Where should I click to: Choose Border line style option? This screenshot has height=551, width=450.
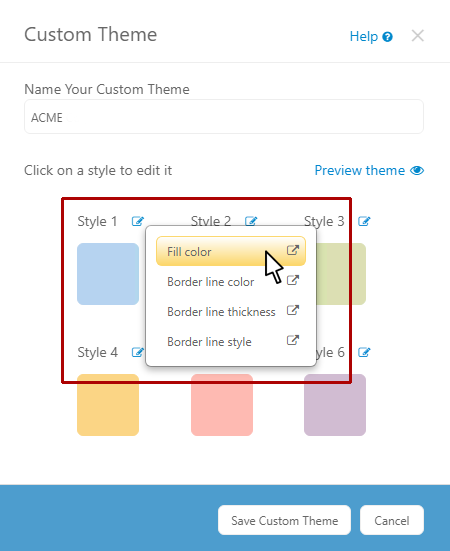[x=231, y=341]
